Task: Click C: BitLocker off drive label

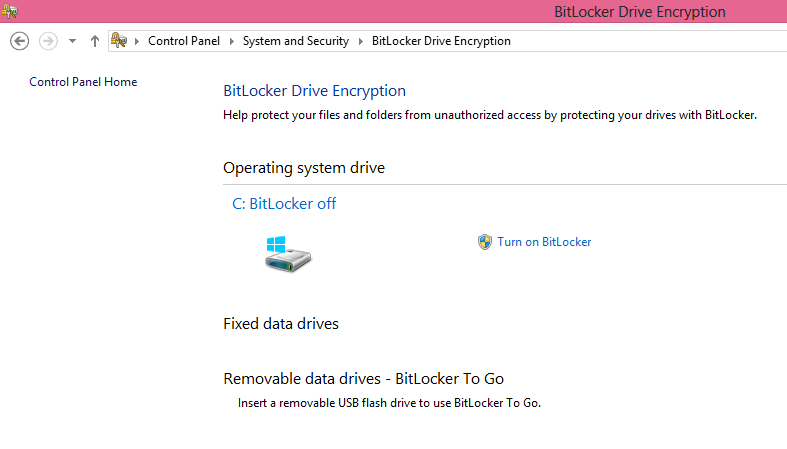Action: pyautogui.click(x=284, y=204)
